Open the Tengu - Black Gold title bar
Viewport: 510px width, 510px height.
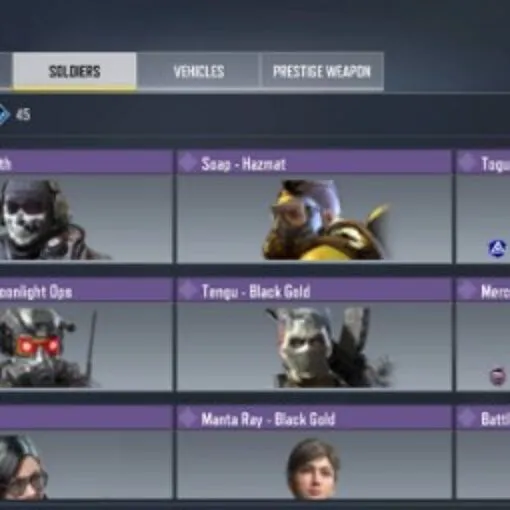[x=314, y=290]
